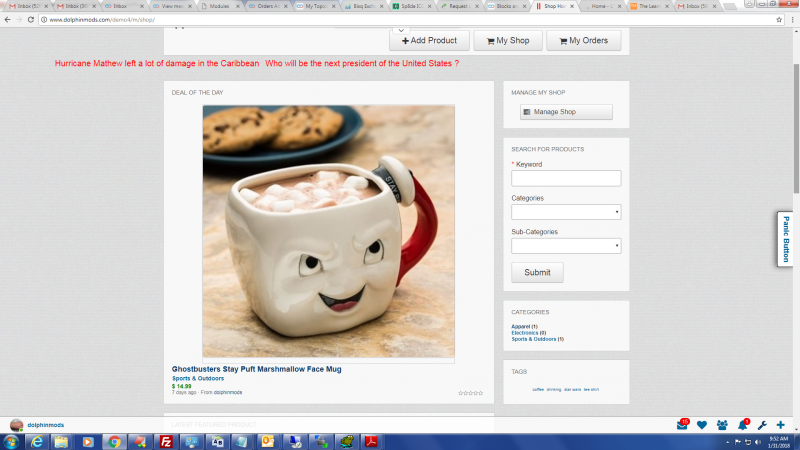This screenshot has height=450, width=800.
Task: Click the dolphinmods avatar in bottom bar
Action: 16,424
